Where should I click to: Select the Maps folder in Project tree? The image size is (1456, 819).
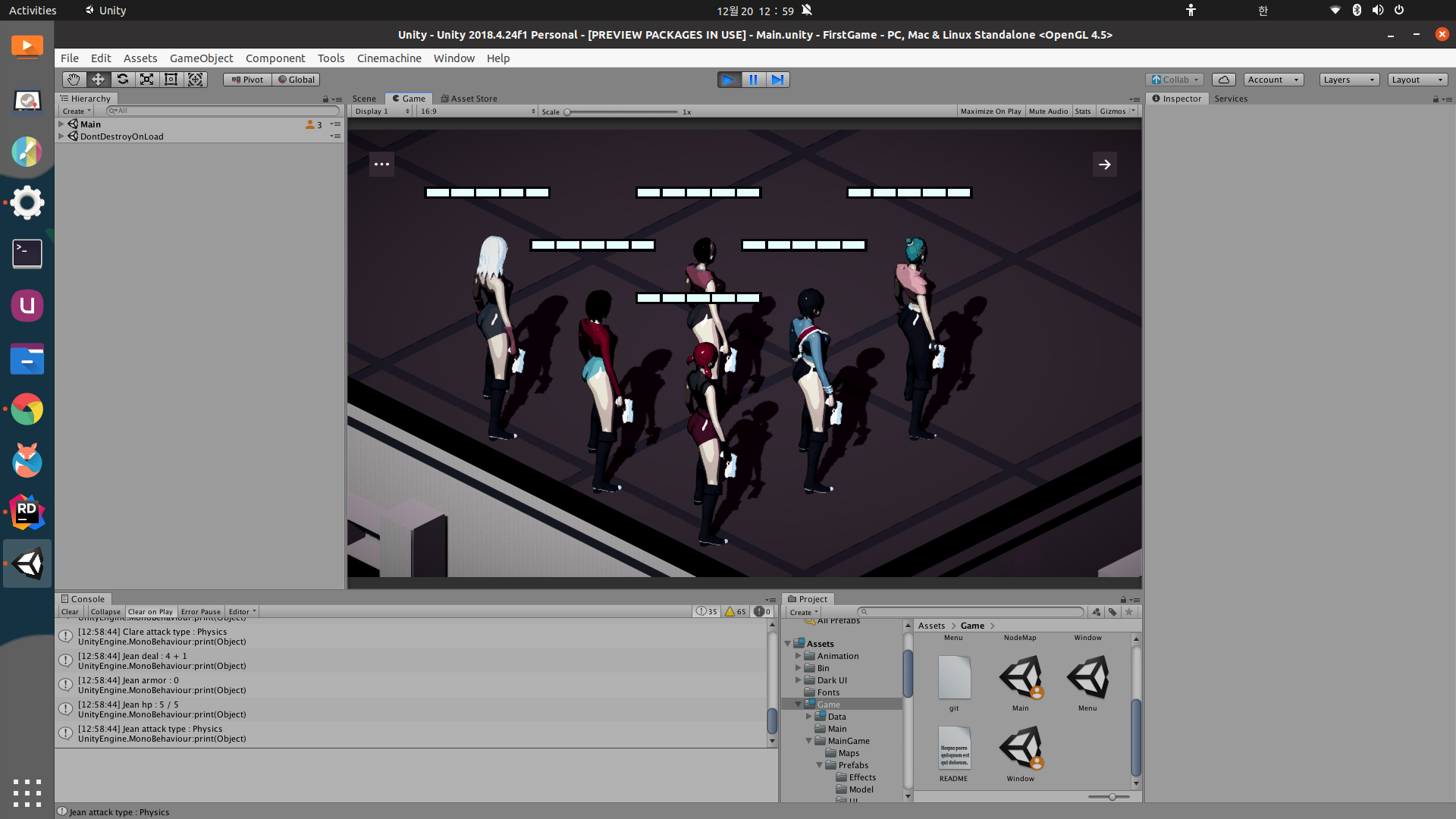point(849,753)
